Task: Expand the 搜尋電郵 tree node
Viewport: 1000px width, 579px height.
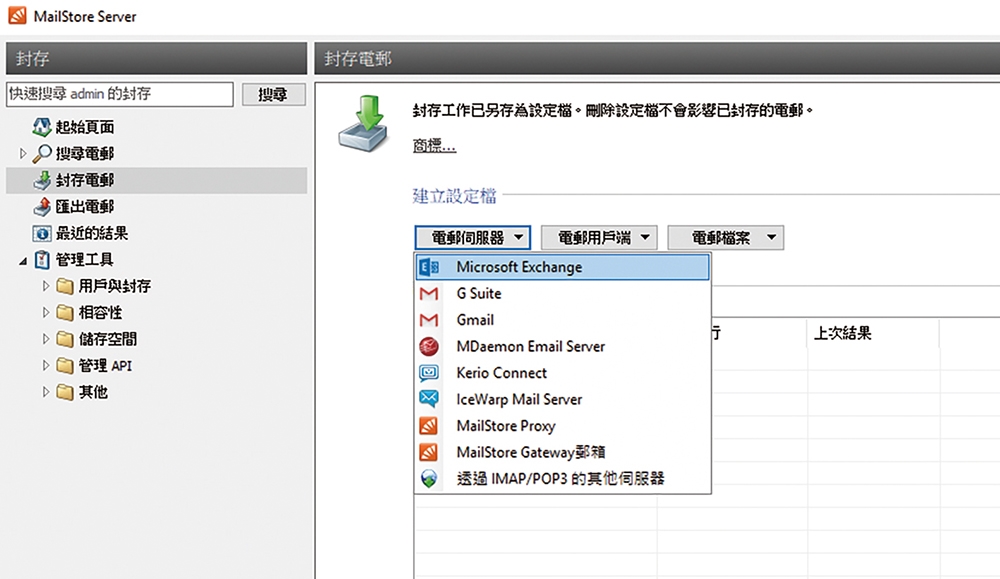Action: [x=23, y=154]
